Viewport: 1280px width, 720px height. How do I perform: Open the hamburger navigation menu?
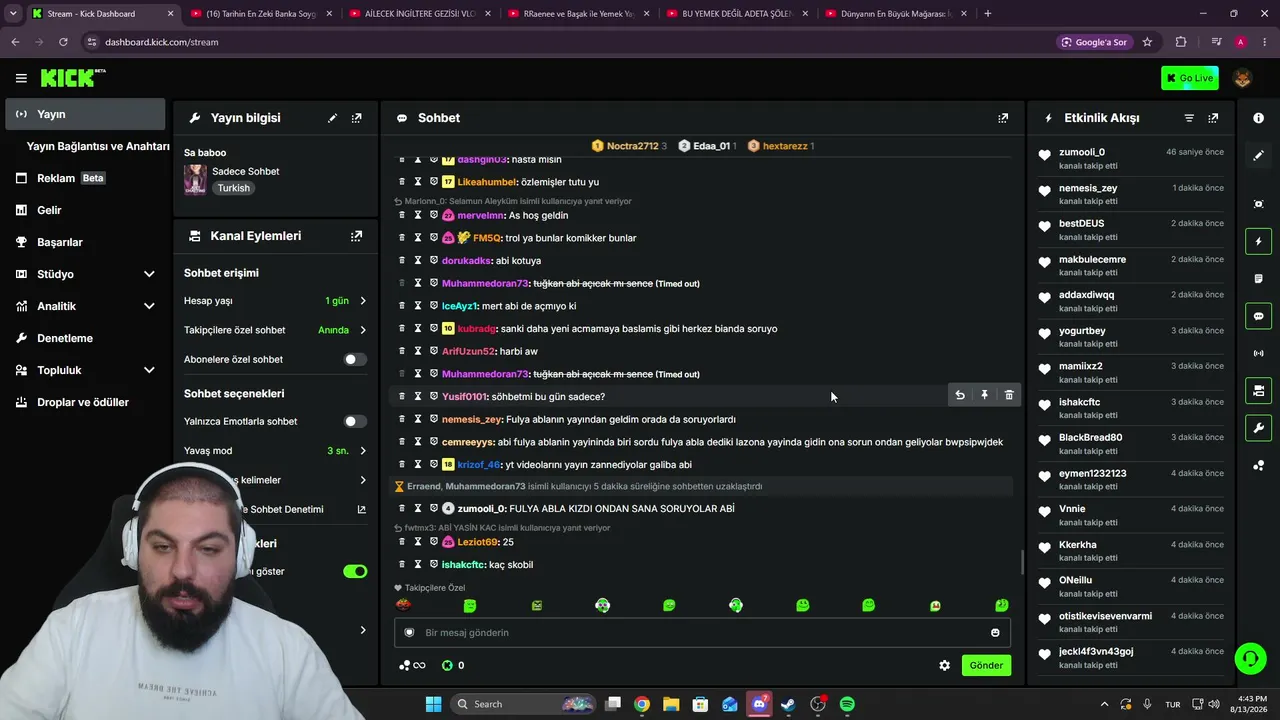[x=21, y=78]
